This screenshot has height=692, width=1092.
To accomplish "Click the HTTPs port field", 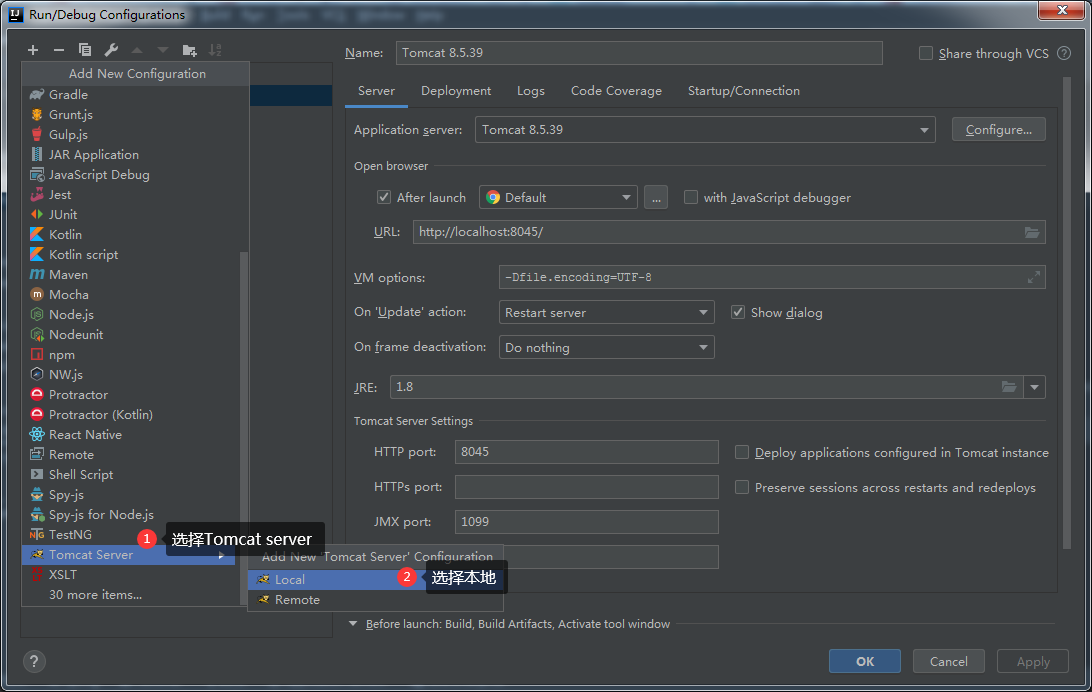I will (586, 487).
